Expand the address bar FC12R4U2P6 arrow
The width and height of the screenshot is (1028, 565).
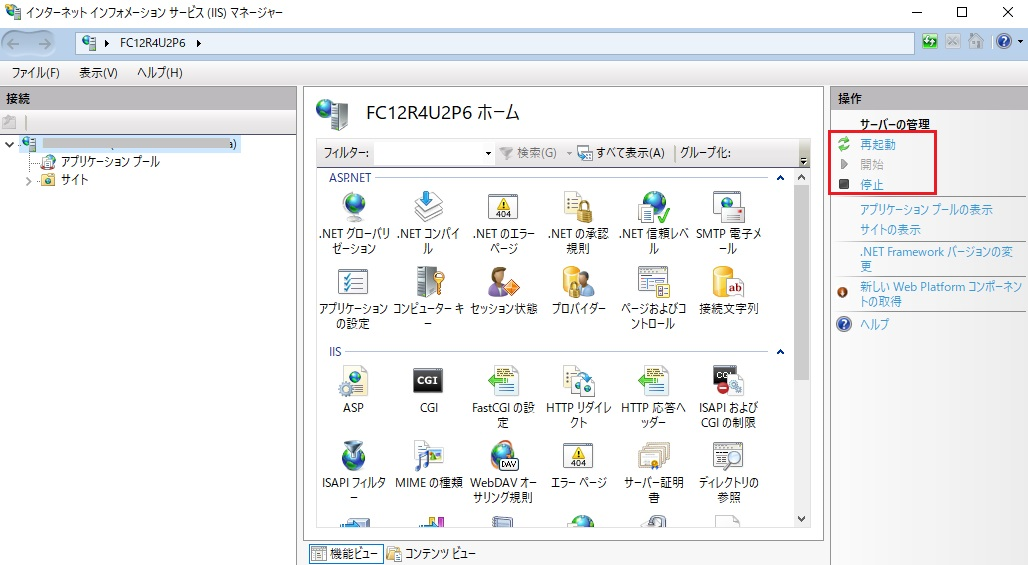[199, 43]
